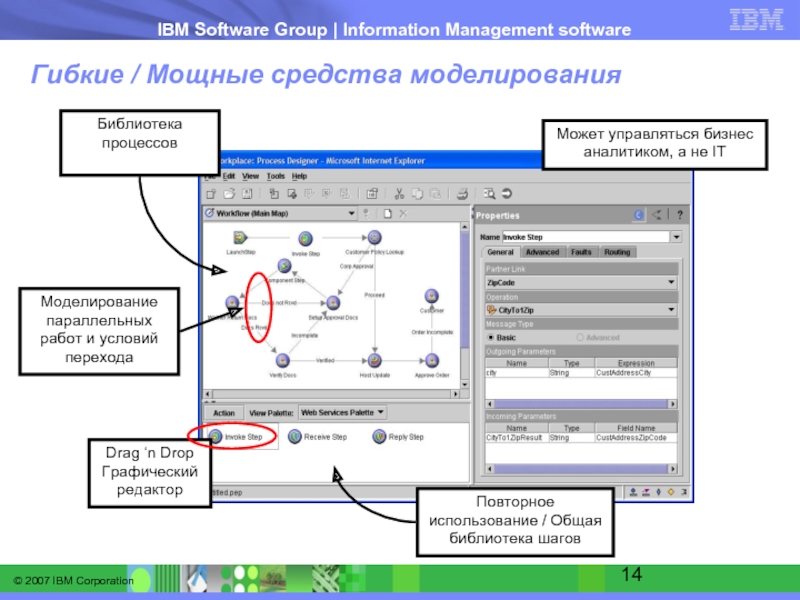Click the question mark help icon in Properties
The height and width of the screenshot is (600, 800).
point(680,215)
